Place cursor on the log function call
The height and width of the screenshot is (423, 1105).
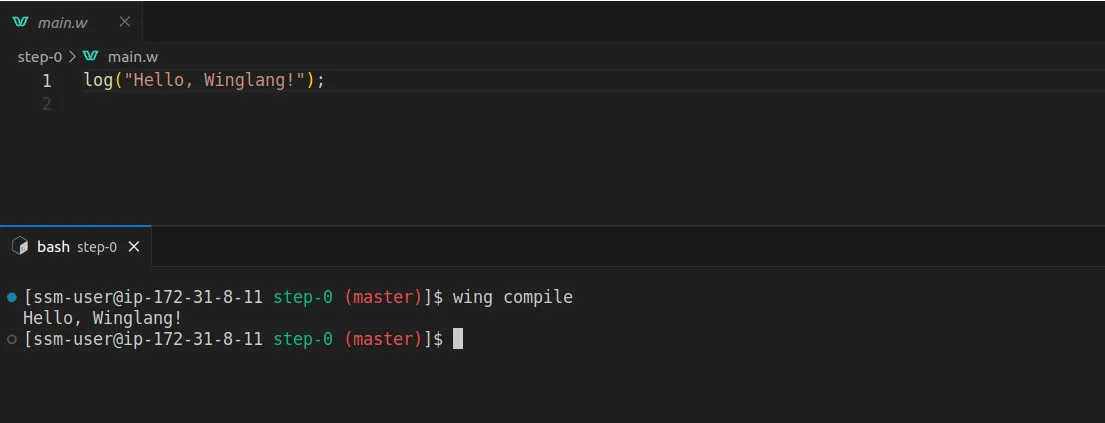click(98, 81)
